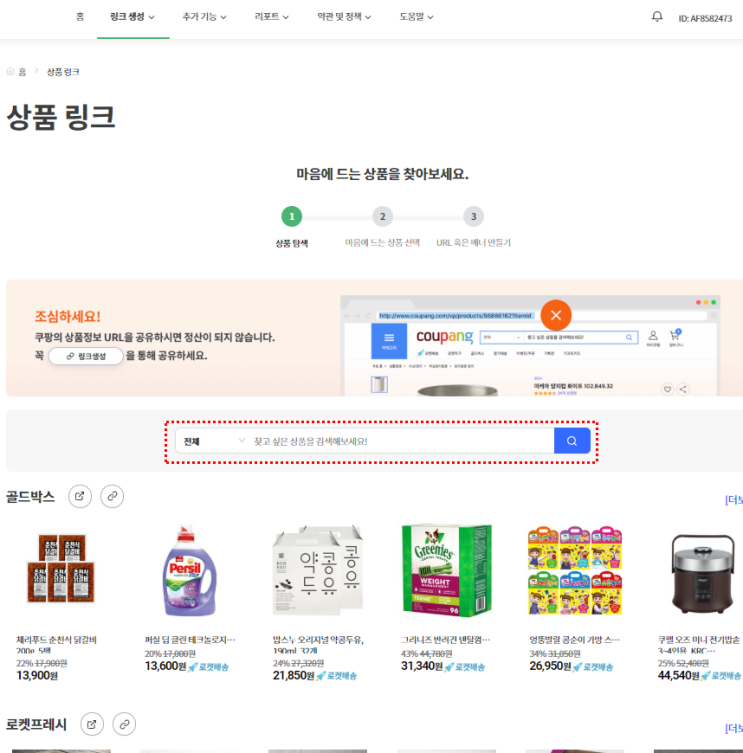Screen dimensions: 743x753
Task: Go to step 3 circle
Action: click(x=474, y=217)
